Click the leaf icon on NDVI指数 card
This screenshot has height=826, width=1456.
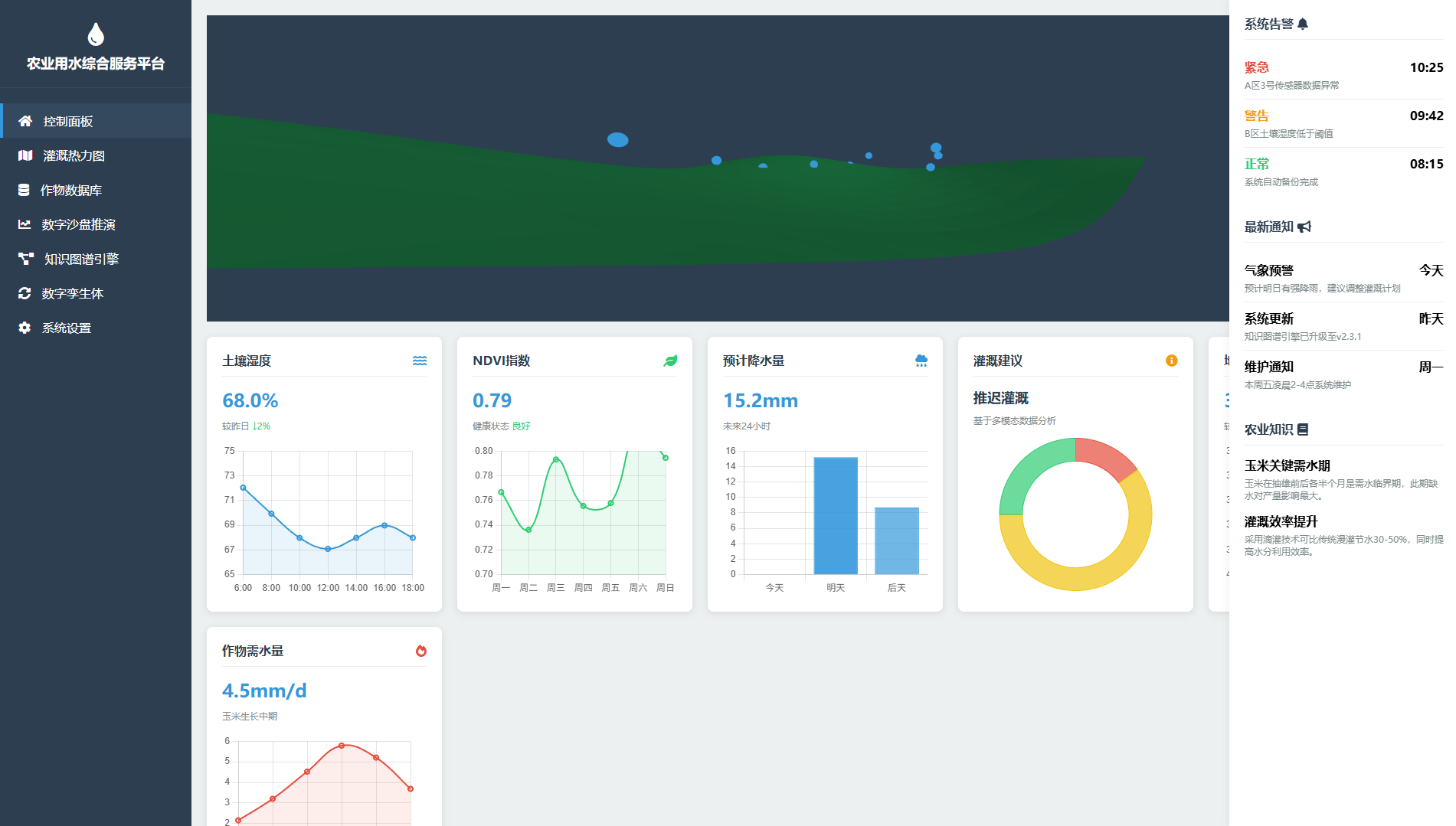click(670, 361)
